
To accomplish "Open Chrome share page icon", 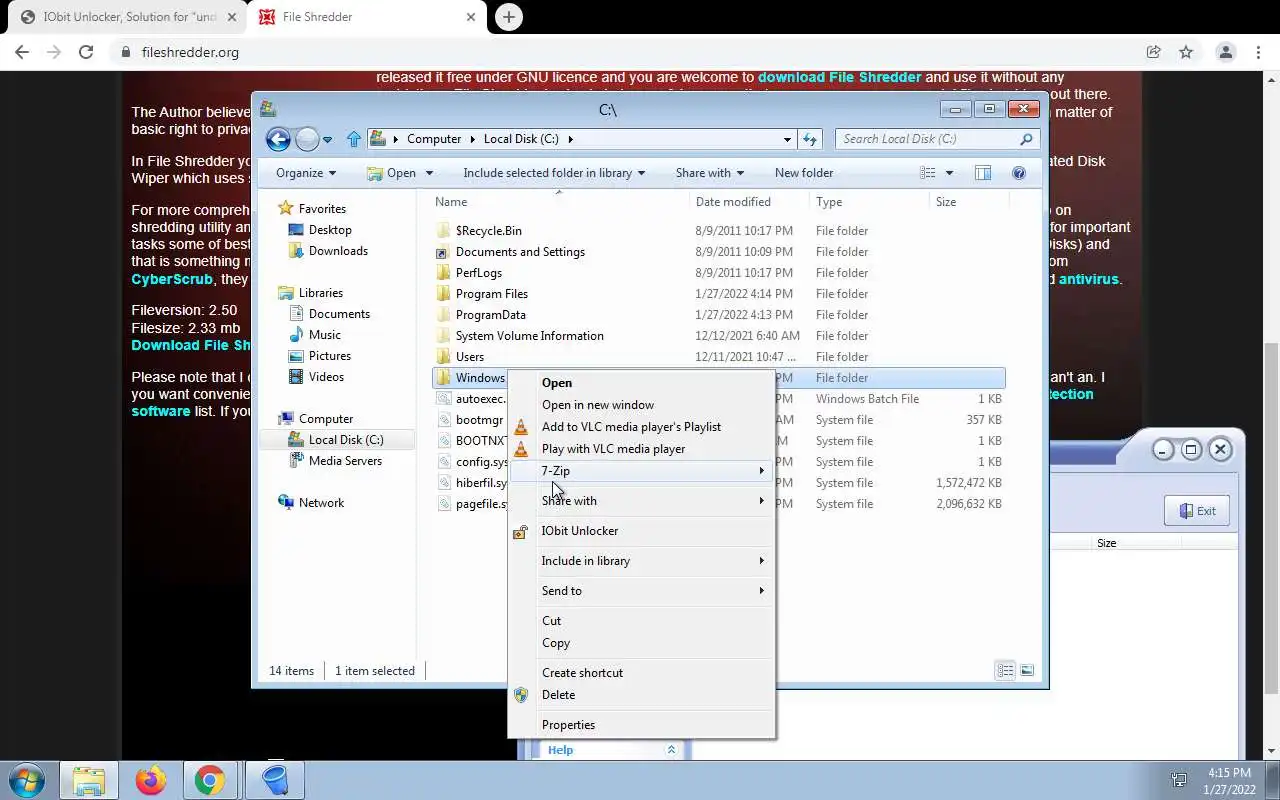I will click(x=1153, y=52).
